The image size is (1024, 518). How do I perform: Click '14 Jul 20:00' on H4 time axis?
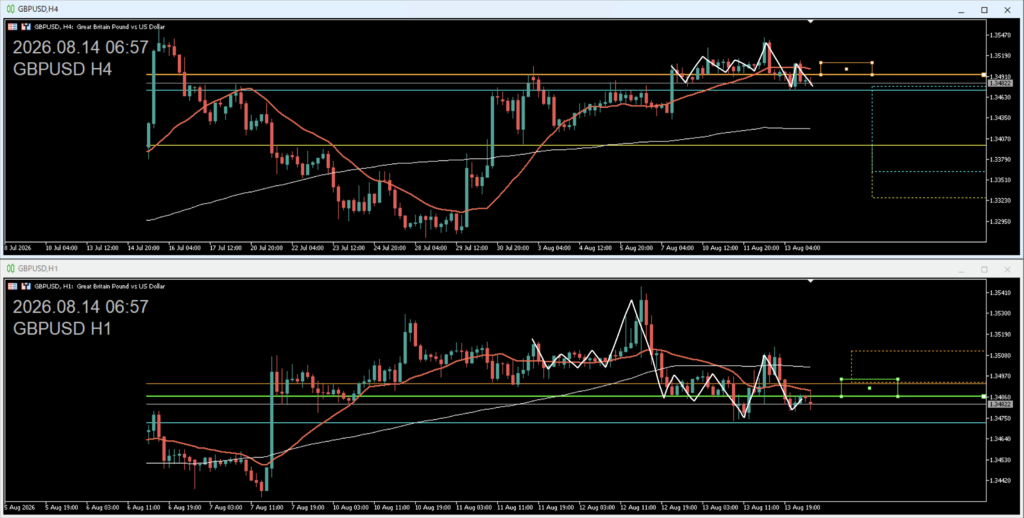coord(144,248)
